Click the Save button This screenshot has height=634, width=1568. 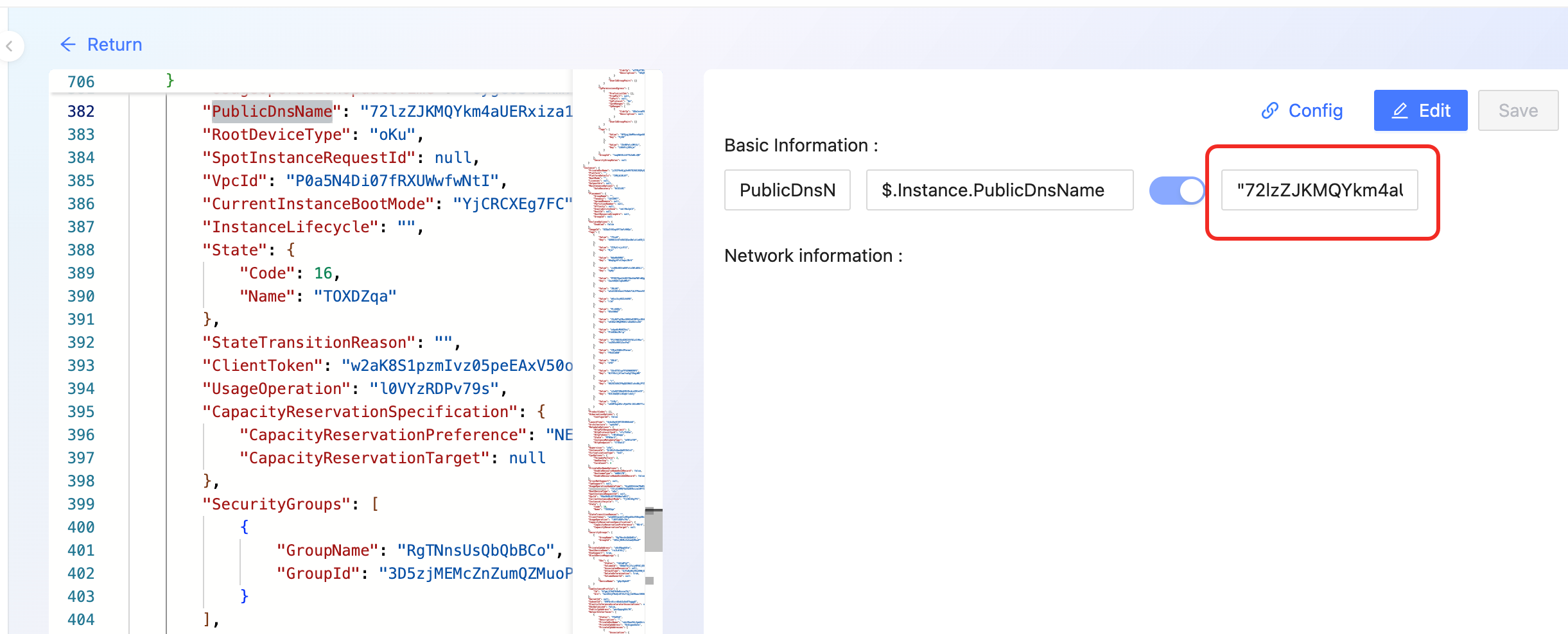tap(1518, 110)
